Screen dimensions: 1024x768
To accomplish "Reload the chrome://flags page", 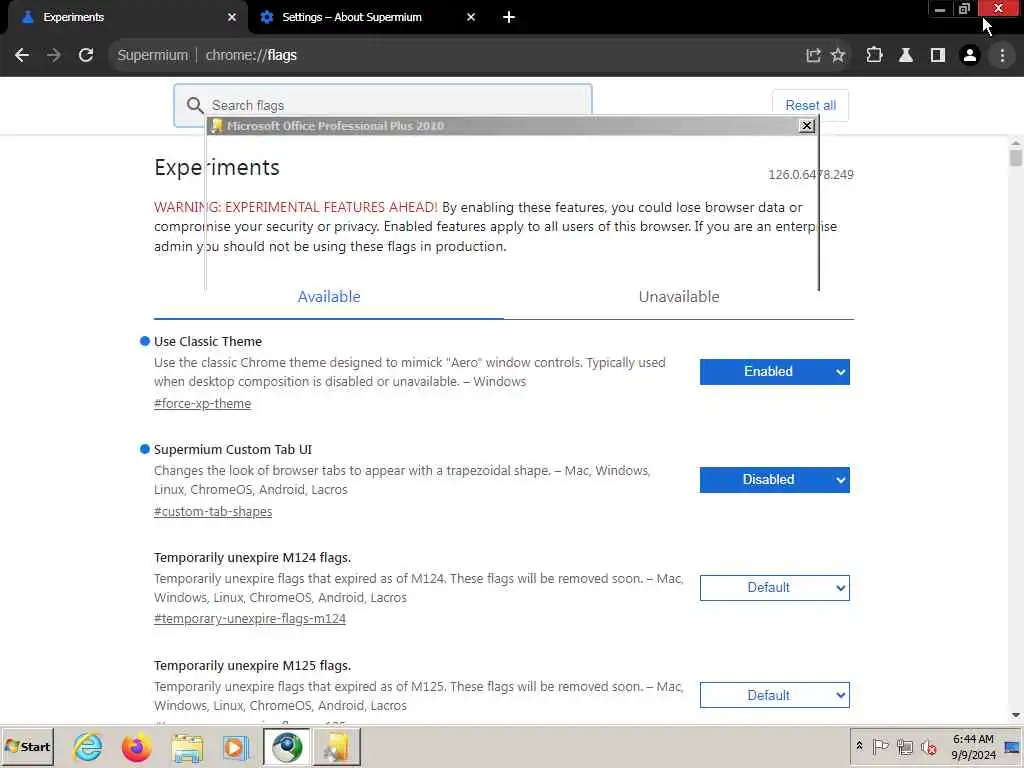I will 86,56.
